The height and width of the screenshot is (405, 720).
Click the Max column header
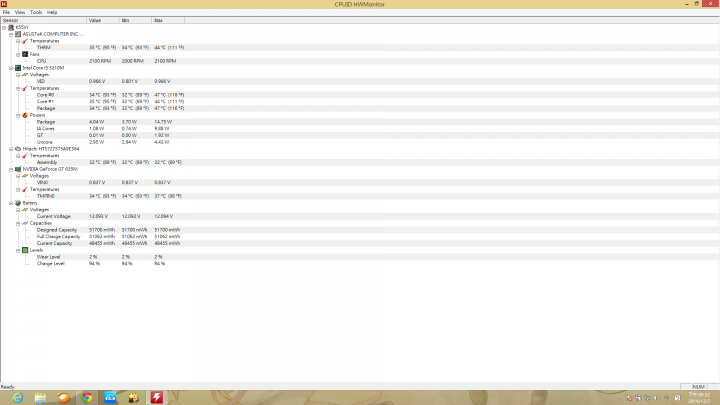click(x=168, y=20)
